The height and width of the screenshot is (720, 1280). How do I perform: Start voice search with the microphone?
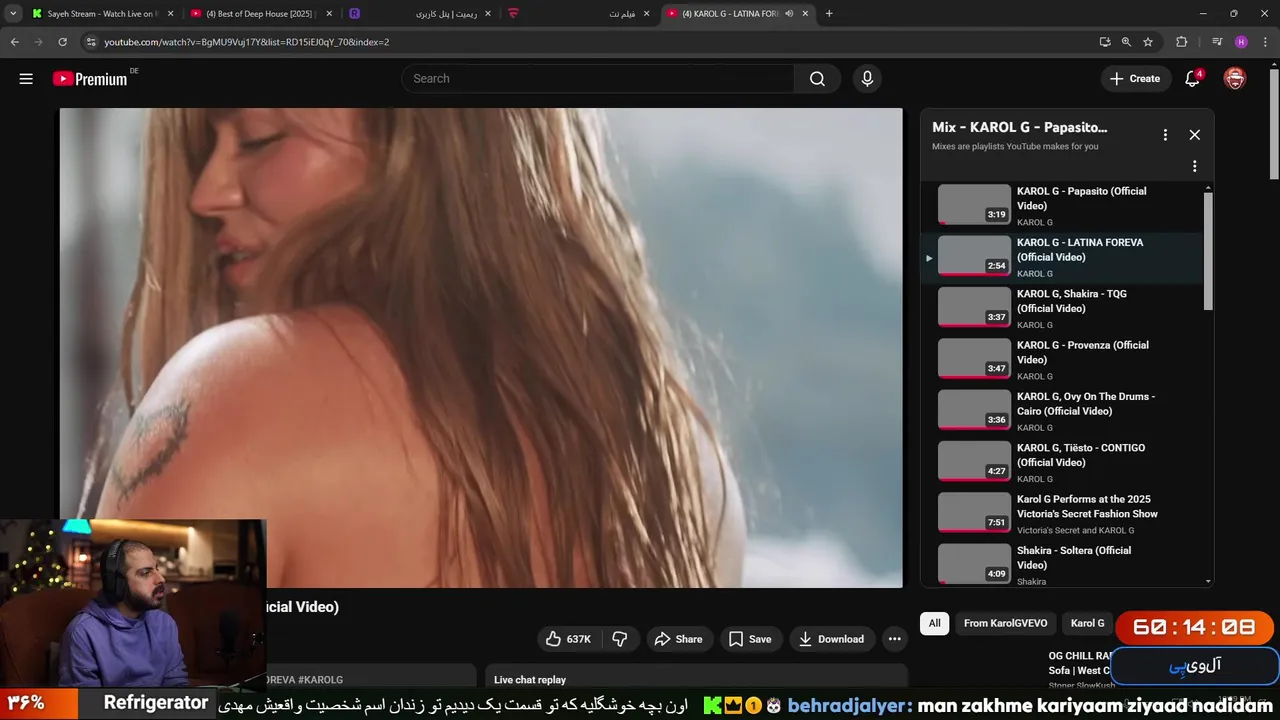(867, 79)
